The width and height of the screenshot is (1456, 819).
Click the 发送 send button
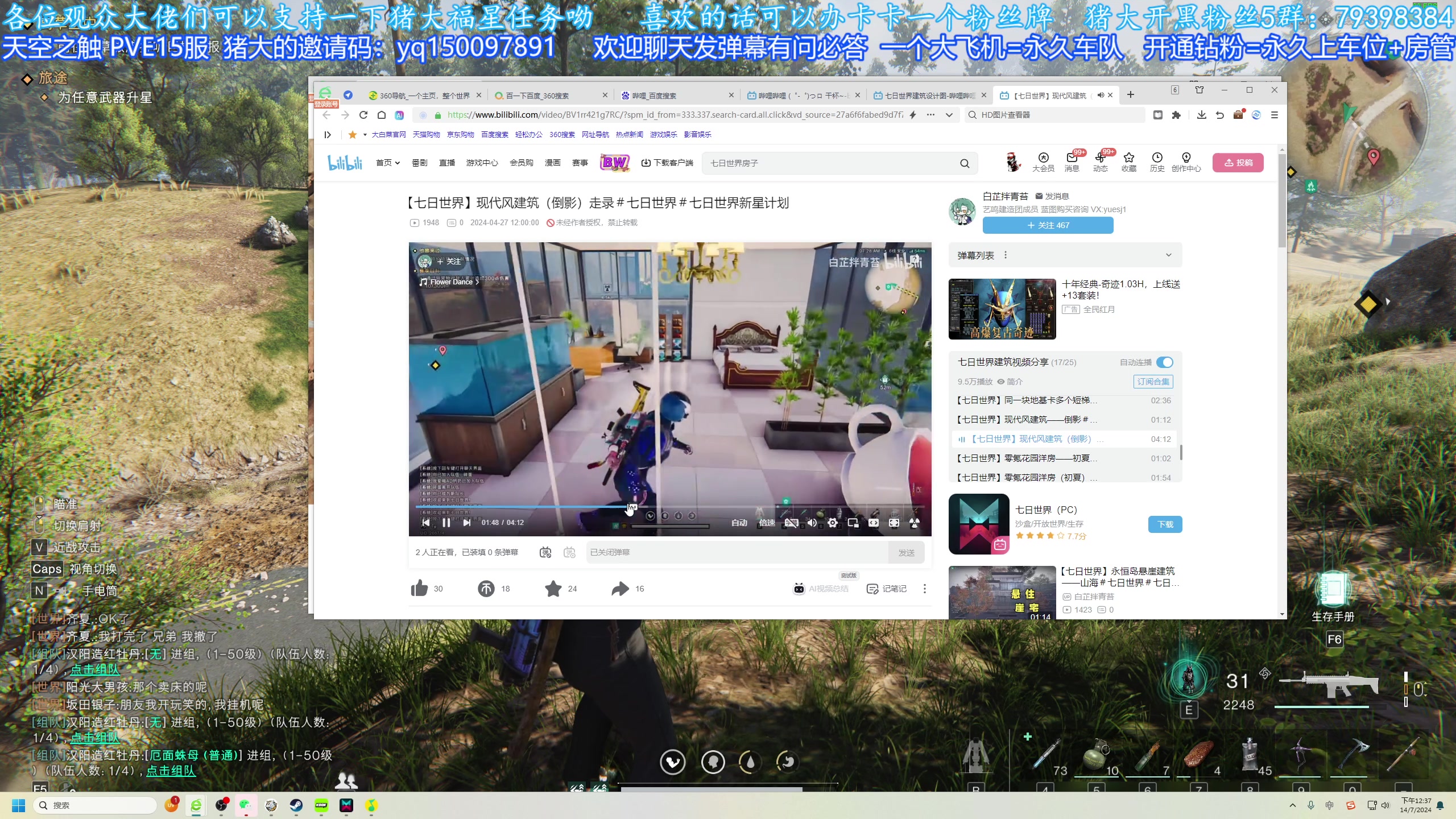(907, 552)
